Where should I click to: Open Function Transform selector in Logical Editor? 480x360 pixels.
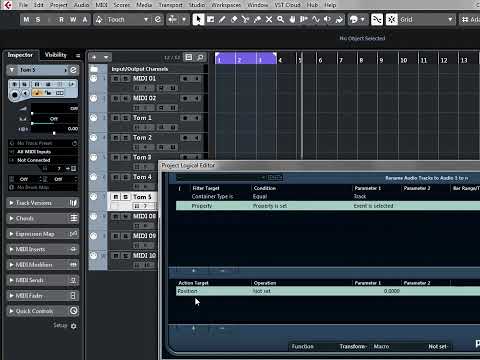(x=353, y=347)
